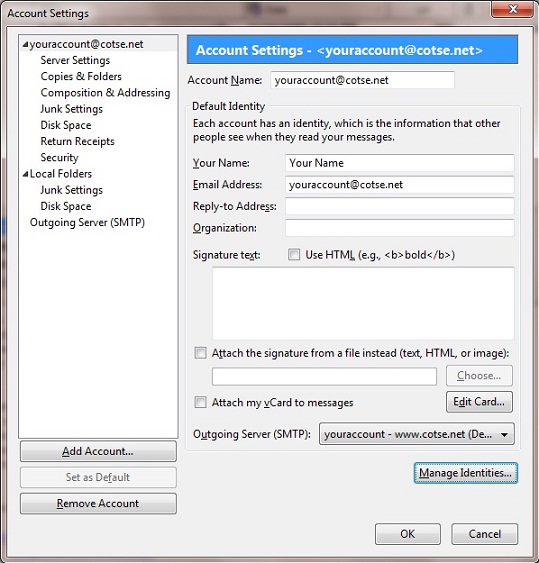Click the Edit Card button
The image size is (539, 563).
[x=479, y=402]
